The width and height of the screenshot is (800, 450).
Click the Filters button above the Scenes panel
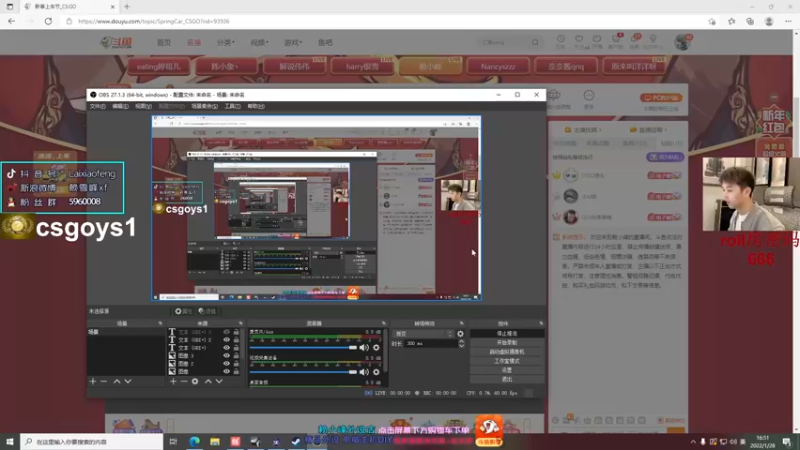(x=207, y=311)
